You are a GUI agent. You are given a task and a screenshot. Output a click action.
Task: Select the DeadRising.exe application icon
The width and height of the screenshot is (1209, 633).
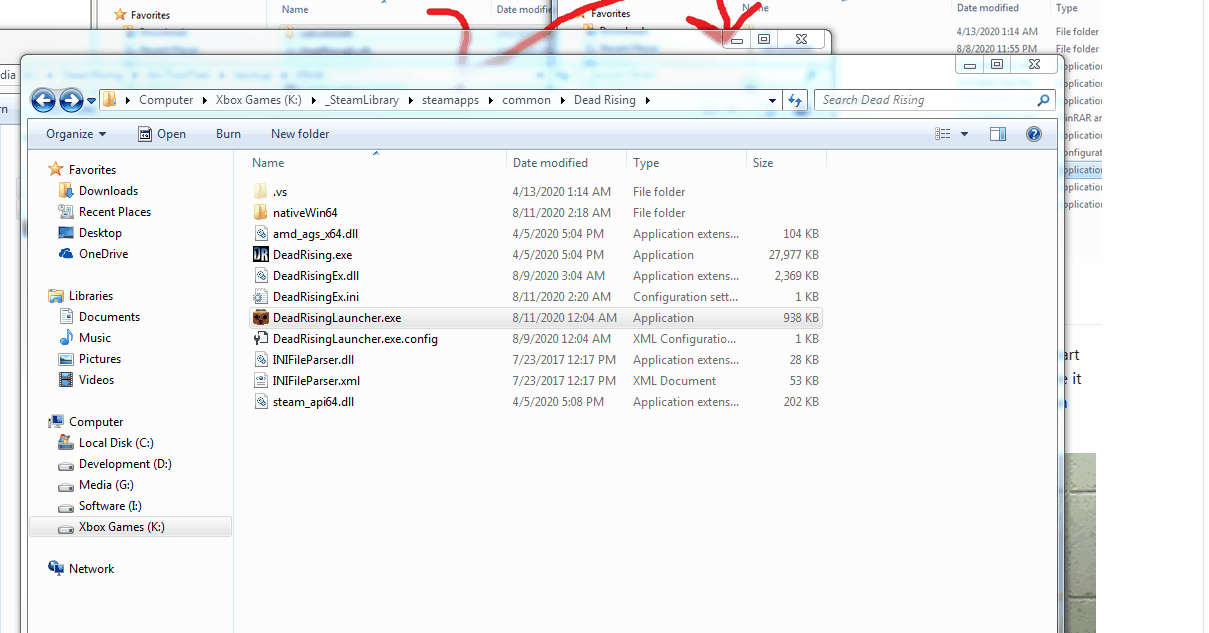(x=261, y=254)
